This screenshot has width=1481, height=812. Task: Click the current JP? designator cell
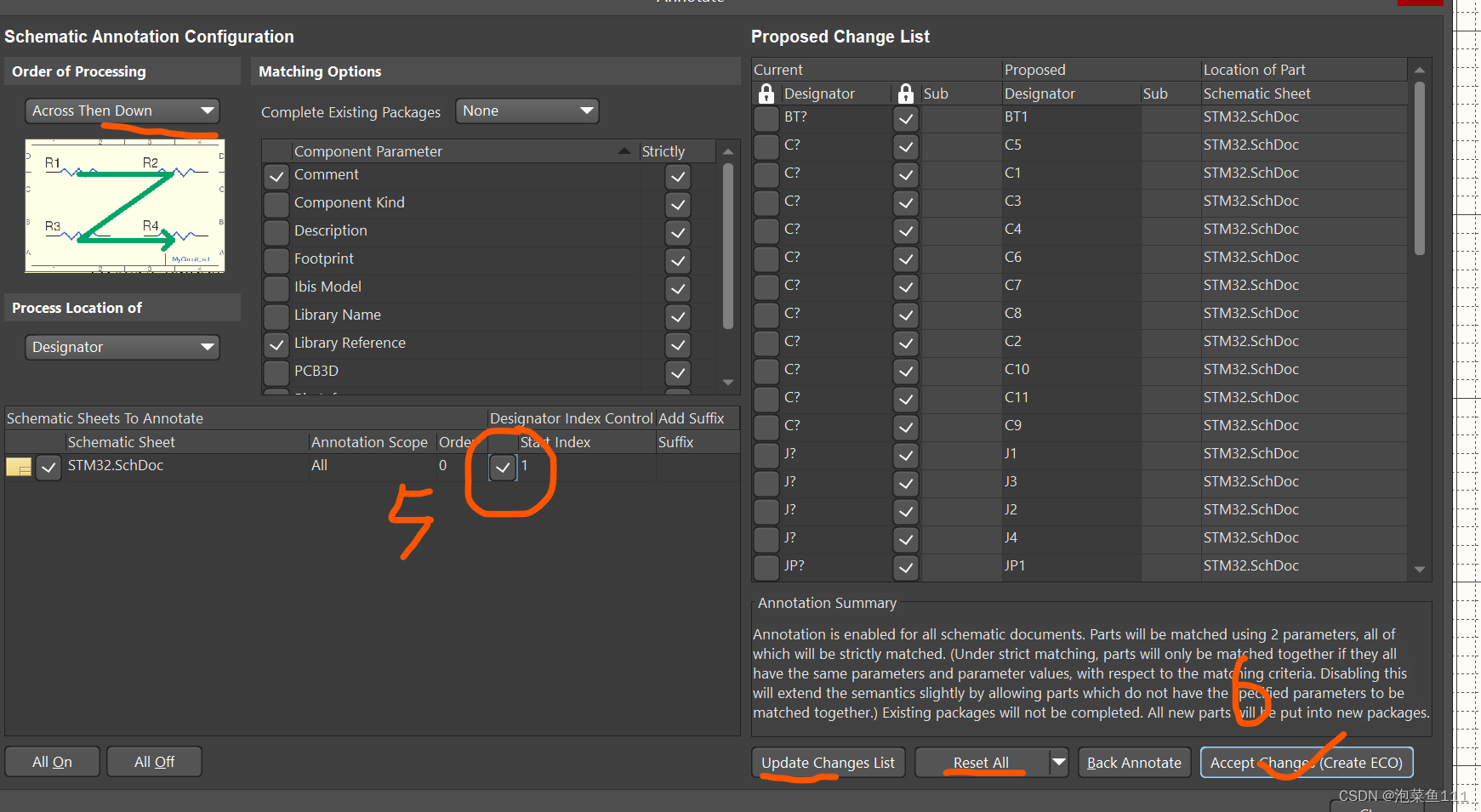pyautogui.click(x=834, y=566)
